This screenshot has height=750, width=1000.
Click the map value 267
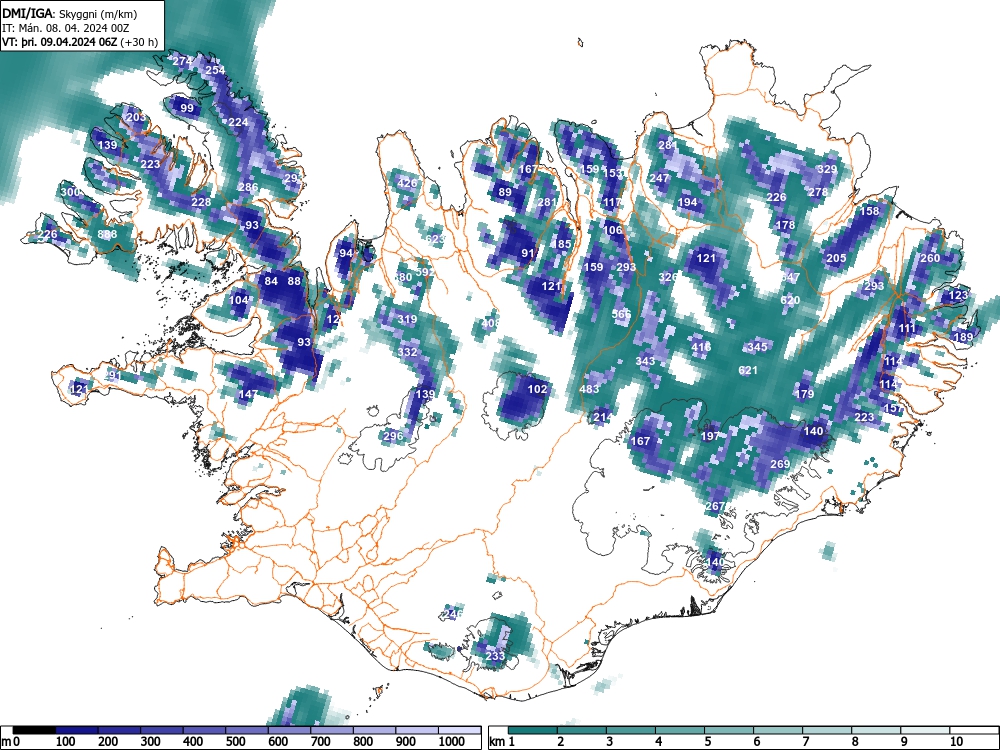point(715,506)
